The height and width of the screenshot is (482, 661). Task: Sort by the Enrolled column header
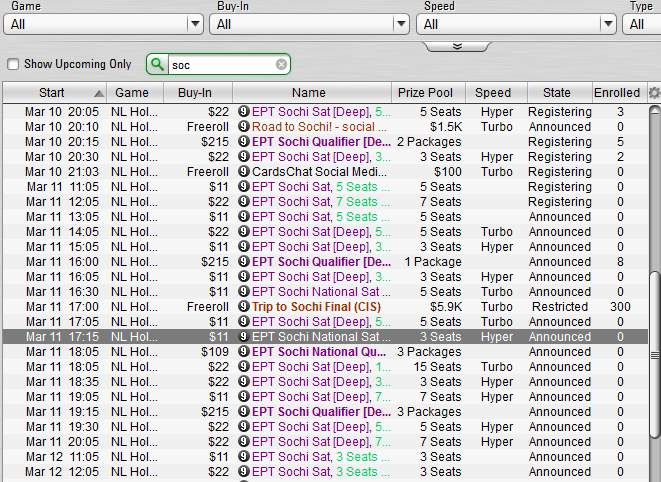click(619, 93)
